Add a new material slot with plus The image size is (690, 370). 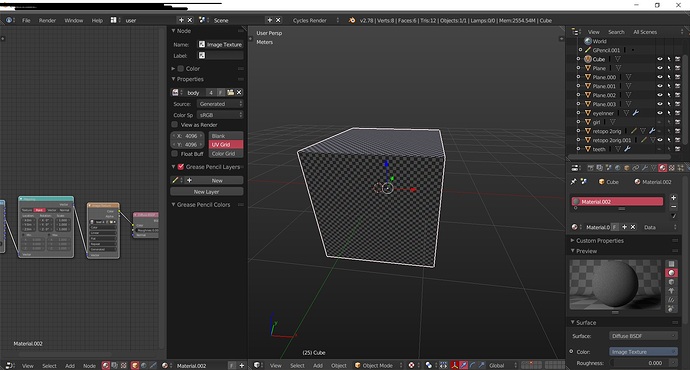coord(673,198)
